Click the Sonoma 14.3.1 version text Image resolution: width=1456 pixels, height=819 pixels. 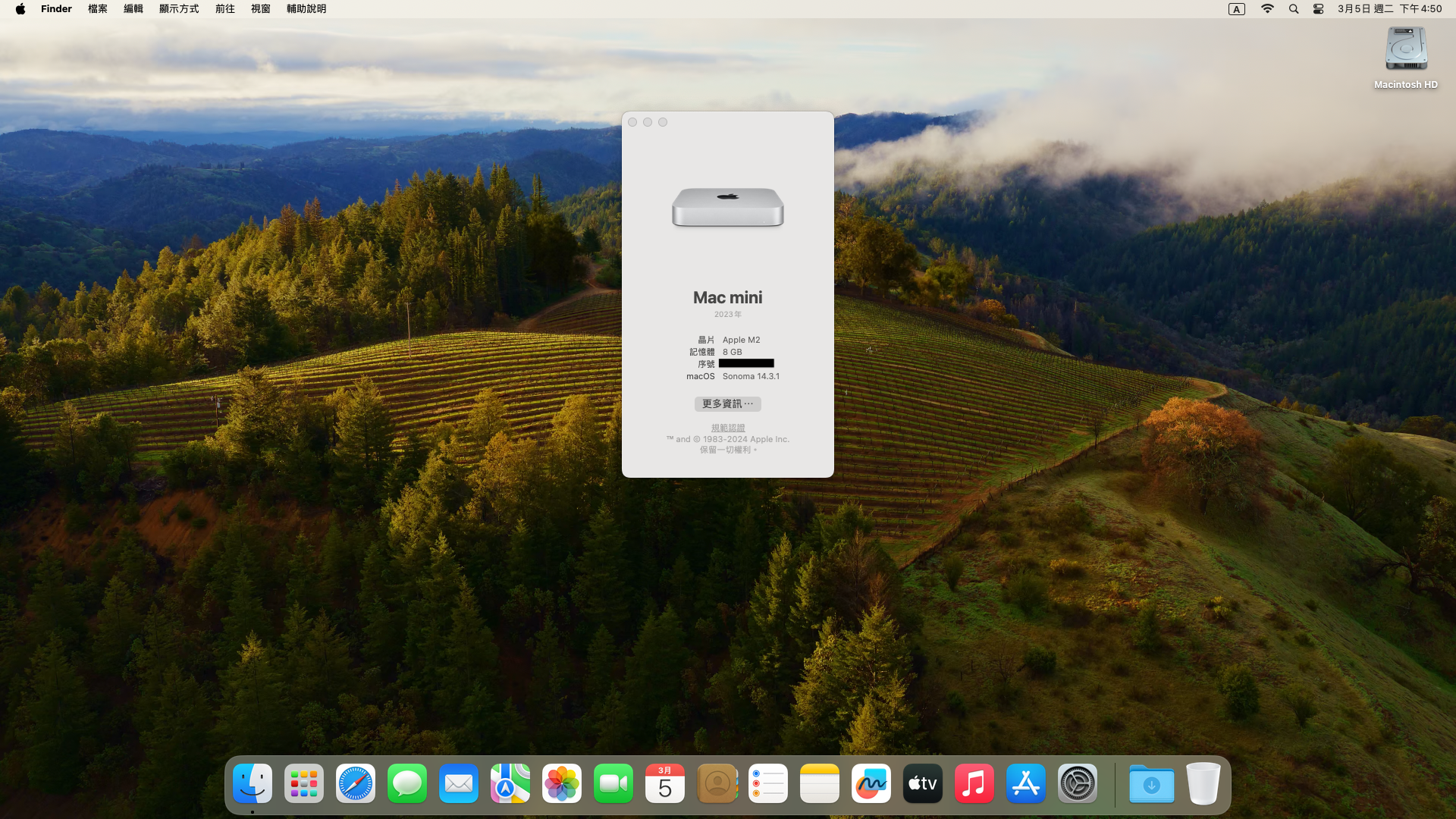coord(751,376)
